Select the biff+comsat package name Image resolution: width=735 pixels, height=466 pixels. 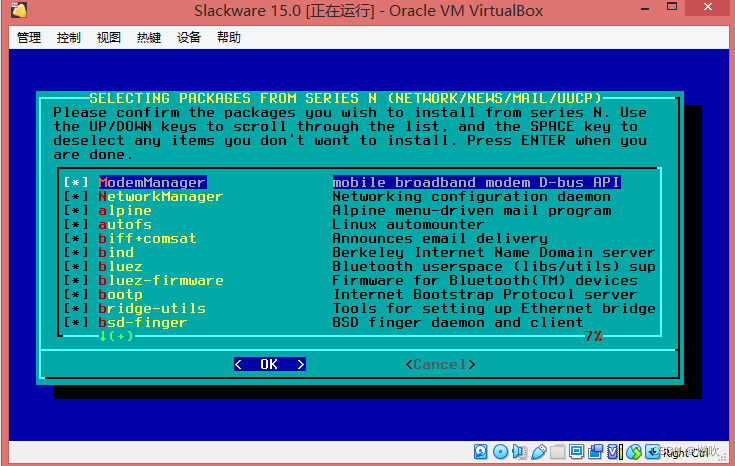point(147,239)
